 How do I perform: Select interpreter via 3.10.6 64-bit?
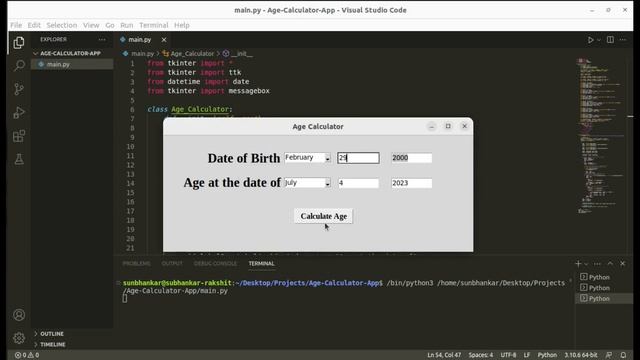point(580,355)
